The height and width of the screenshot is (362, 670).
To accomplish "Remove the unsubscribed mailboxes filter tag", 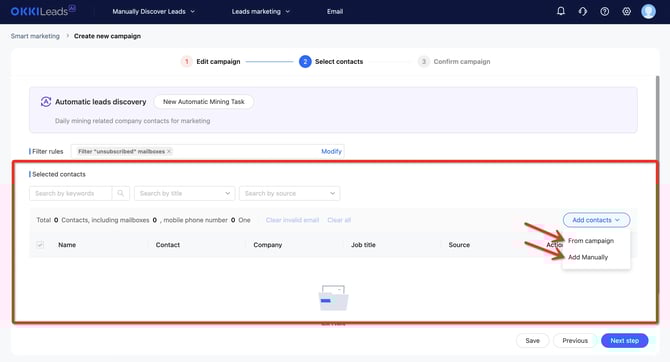I will pos(169,151).
